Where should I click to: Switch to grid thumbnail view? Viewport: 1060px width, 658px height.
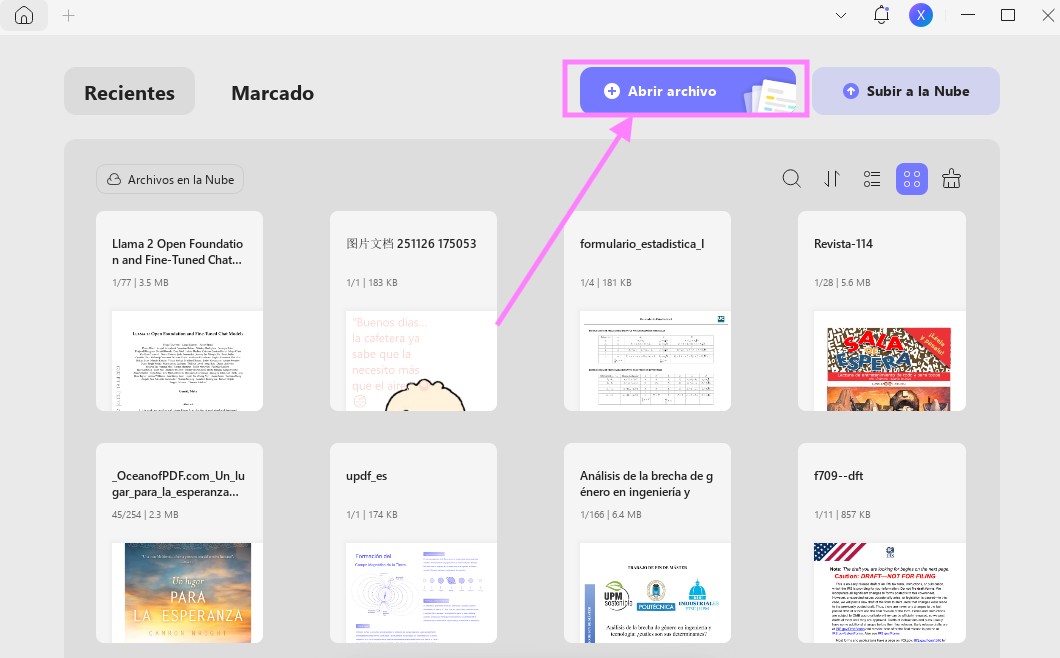912,179
